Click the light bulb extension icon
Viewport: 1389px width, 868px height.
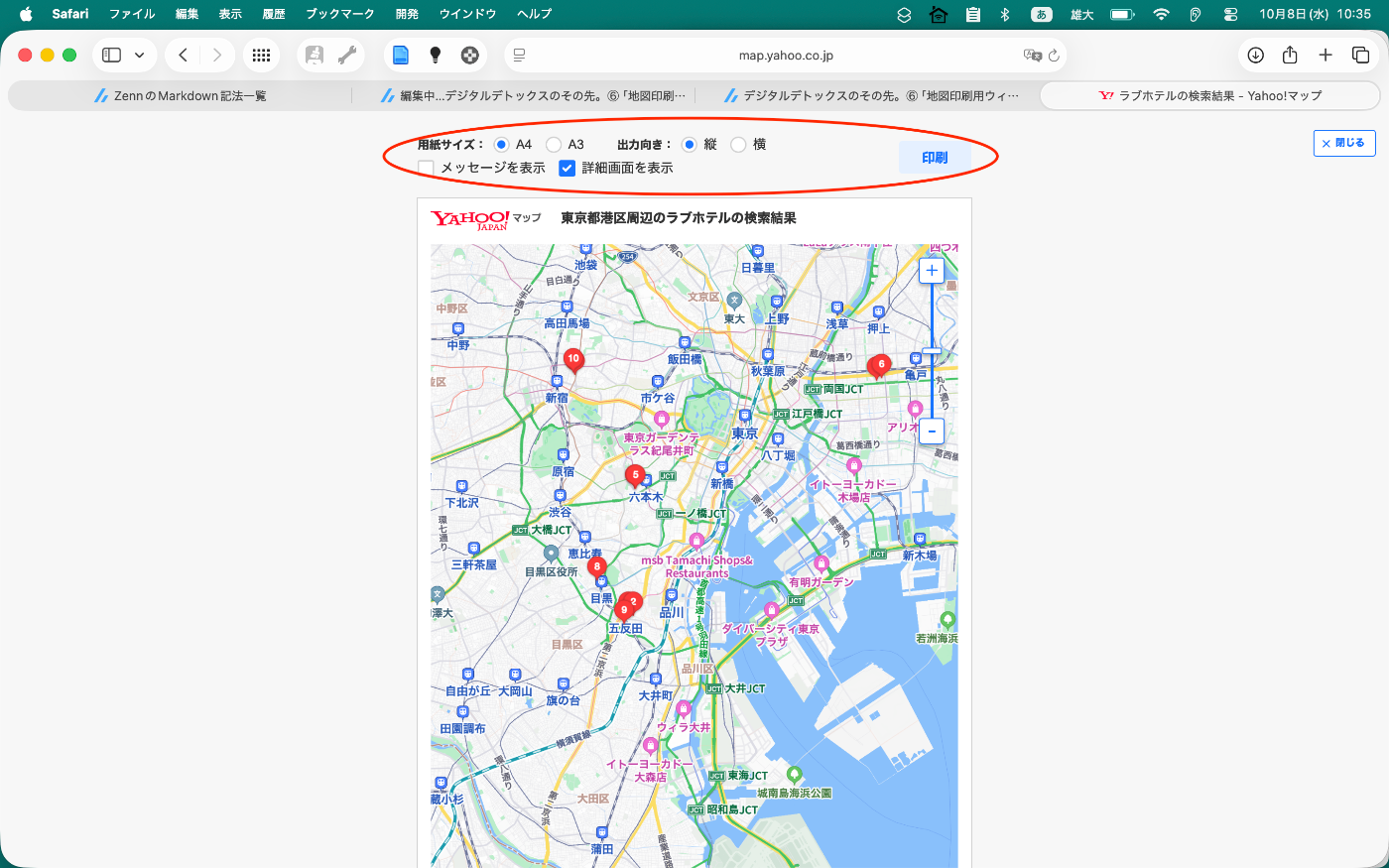pyautogui.click(x=435, y=56)
